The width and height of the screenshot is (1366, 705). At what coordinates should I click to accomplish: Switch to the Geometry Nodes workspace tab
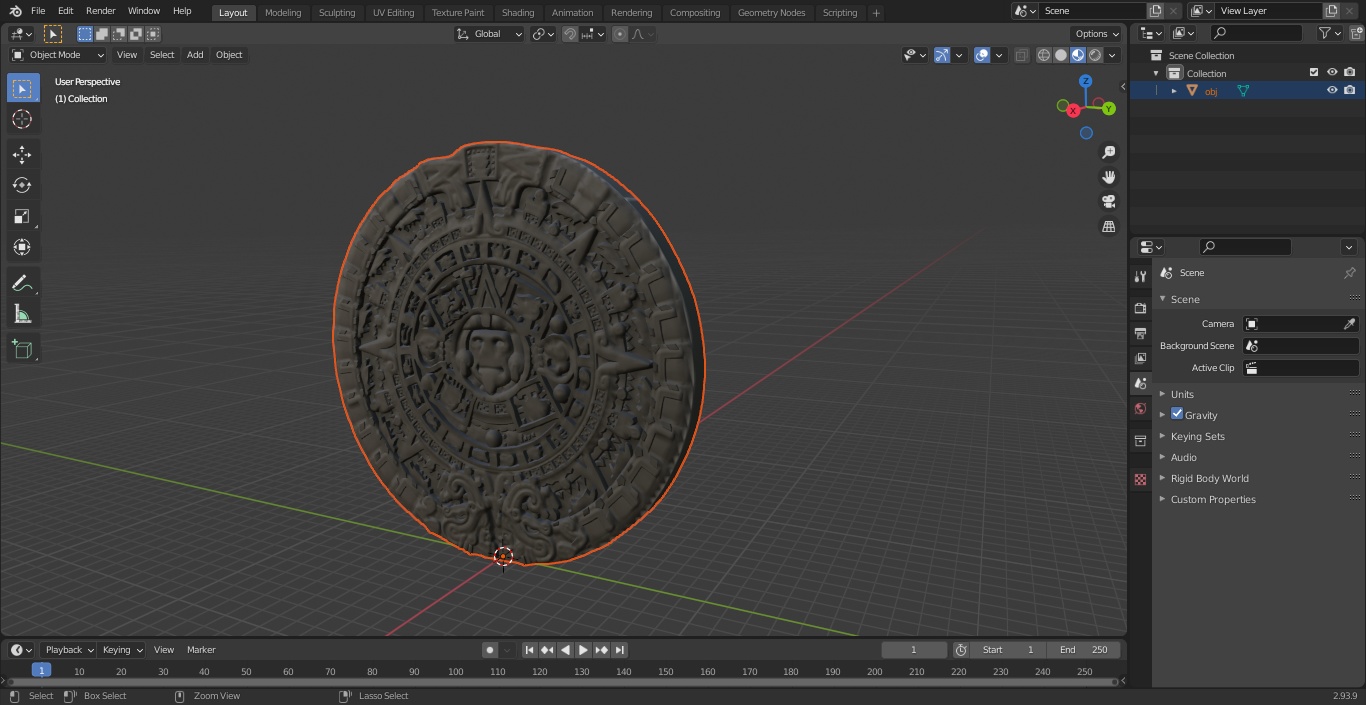[771, 12]
